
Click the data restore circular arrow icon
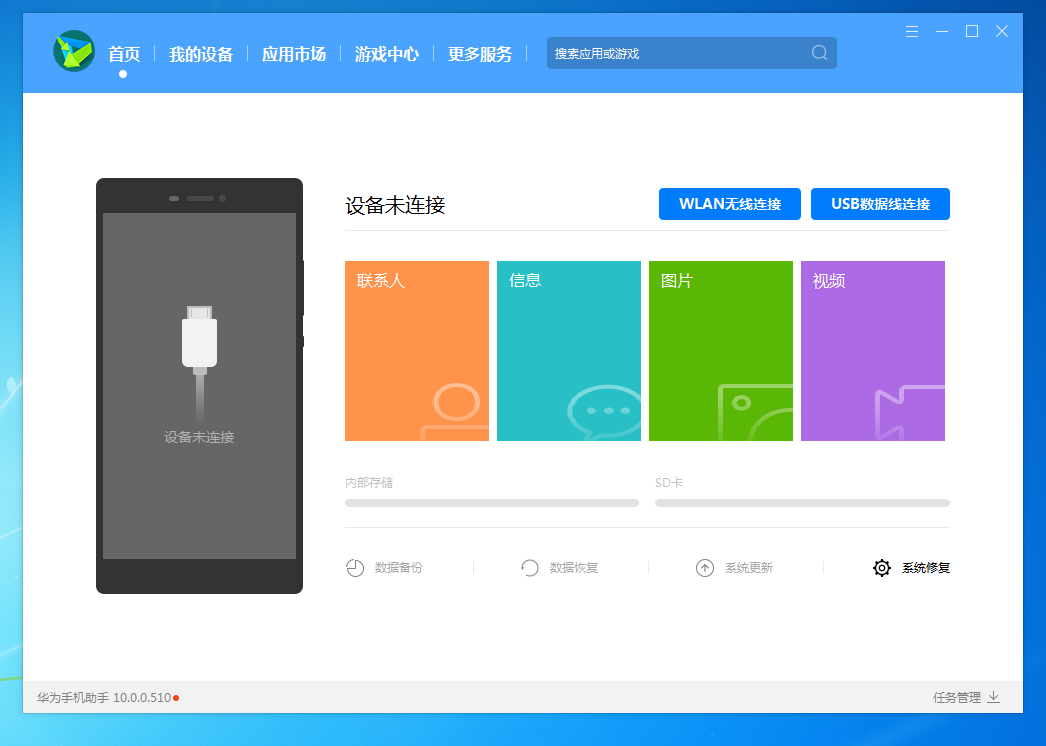click(530, 568)
